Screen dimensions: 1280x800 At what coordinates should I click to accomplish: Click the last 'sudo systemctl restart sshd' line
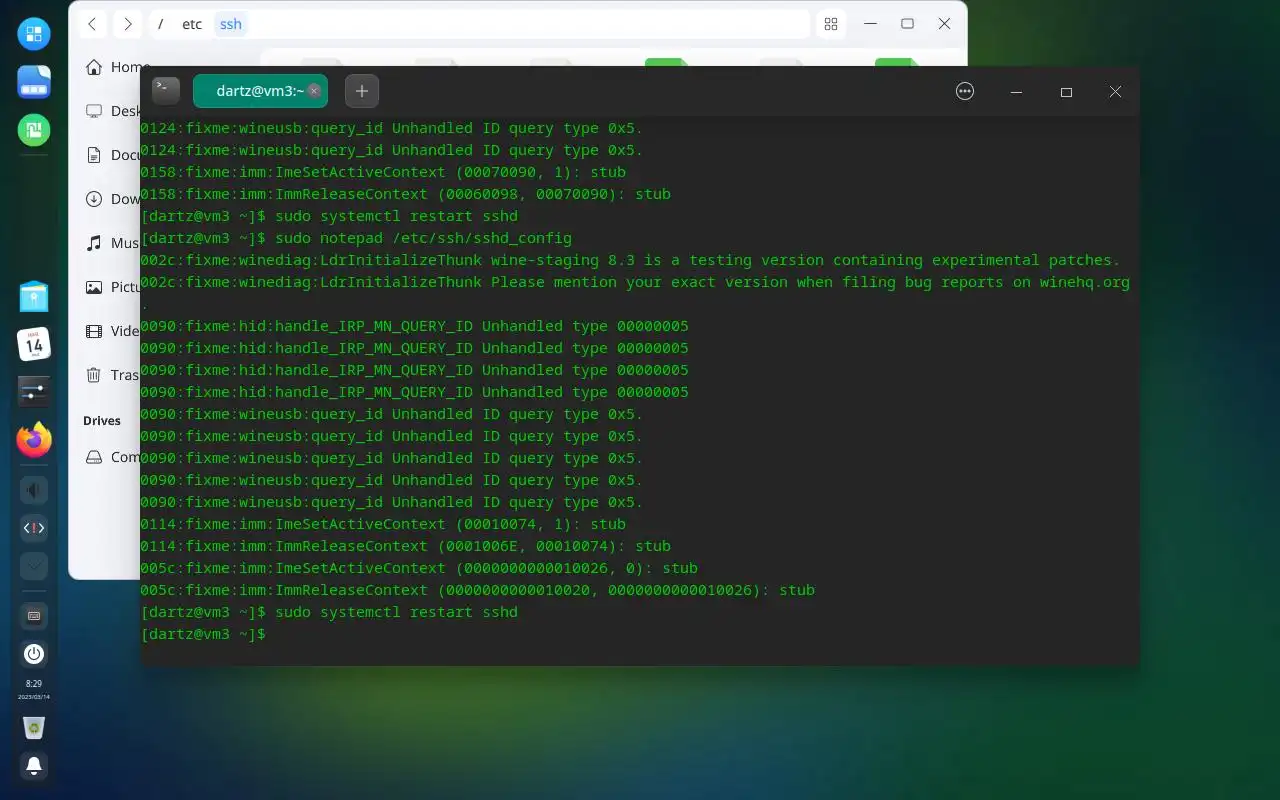tap(329, 612)
